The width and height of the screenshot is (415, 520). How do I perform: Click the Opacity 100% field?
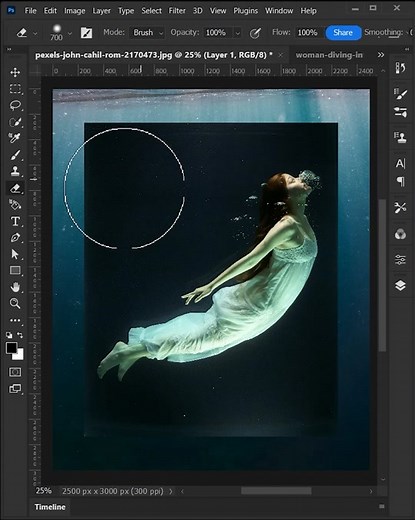coord(218,33)
